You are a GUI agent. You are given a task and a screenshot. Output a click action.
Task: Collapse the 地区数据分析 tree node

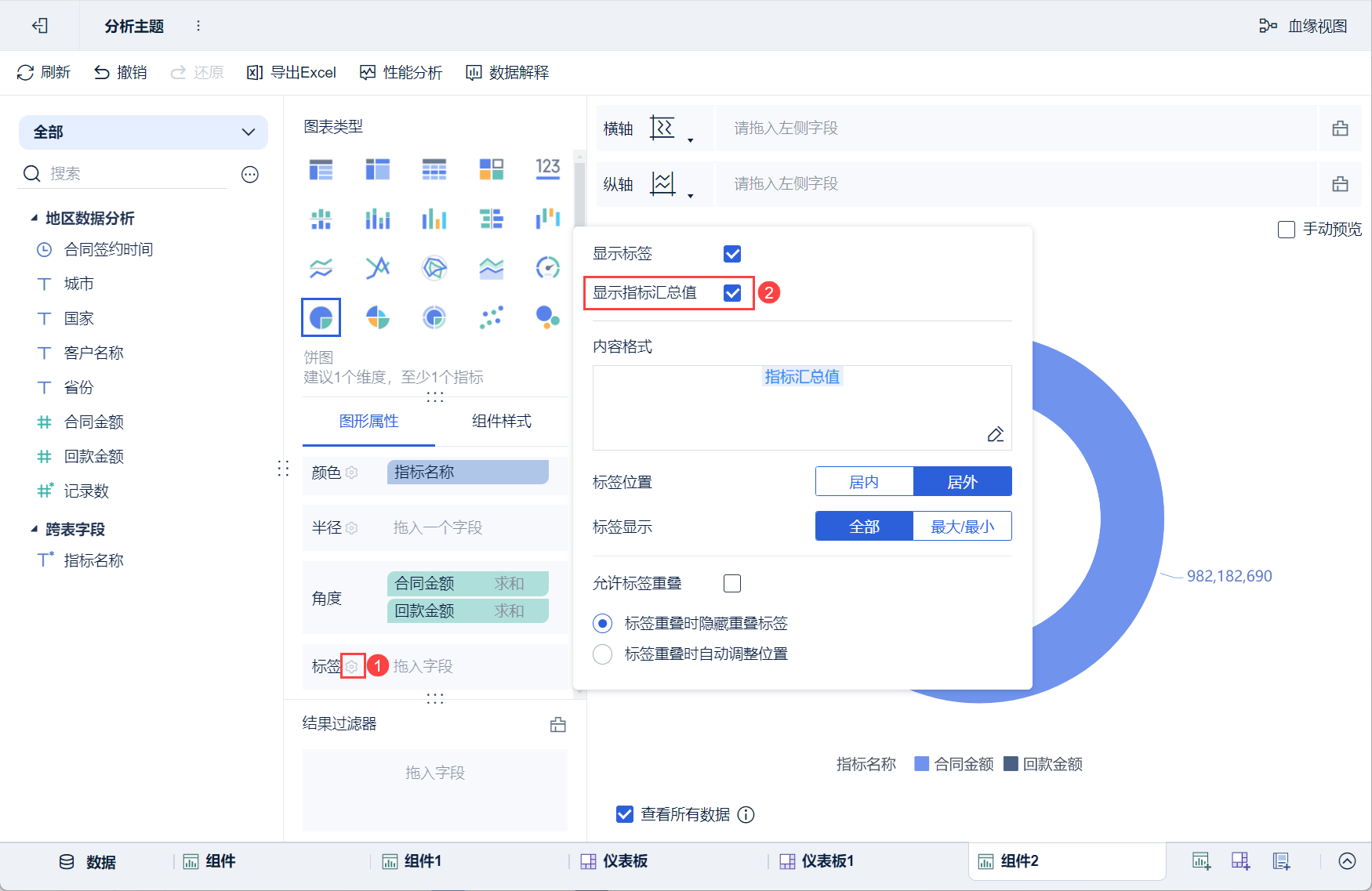(x=34, y=218)
